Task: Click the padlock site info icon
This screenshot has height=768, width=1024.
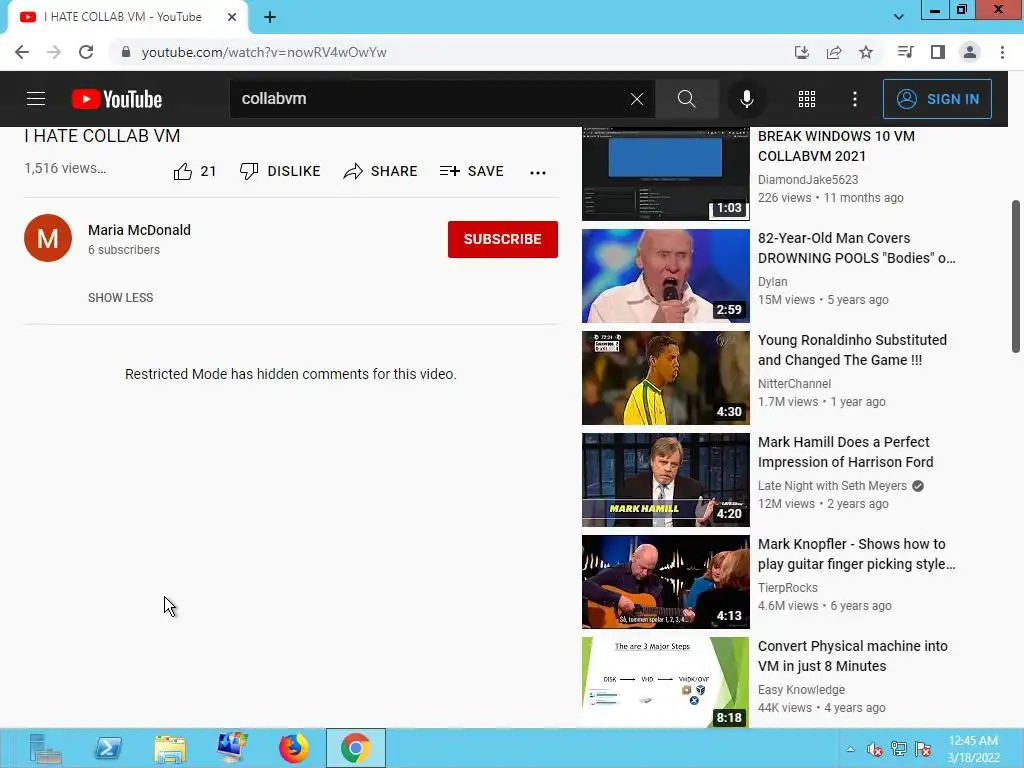Action: pyautogui.click(x=126, y=52)
